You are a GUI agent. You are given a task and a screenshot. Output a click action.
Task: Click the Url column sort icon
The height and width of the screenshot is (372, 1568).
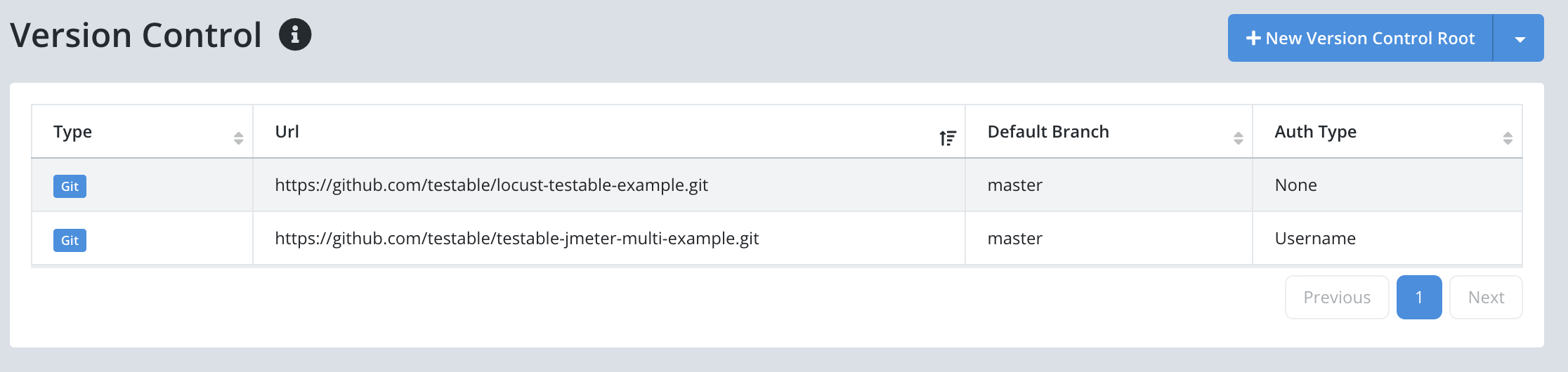pos(948,138)
